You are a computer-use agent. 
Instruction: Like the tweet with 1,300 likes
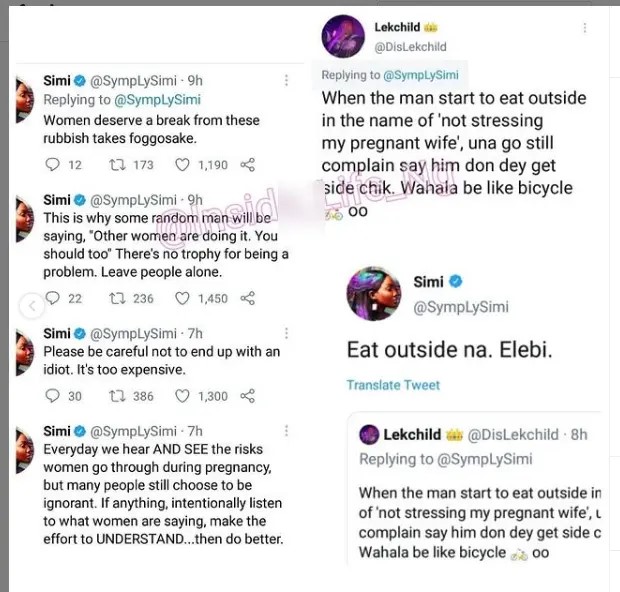[x=182, y=396]
